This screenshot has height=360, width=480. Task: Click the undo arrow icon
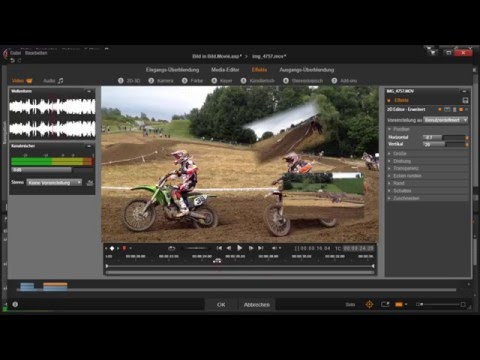click(x=13, y=60)
